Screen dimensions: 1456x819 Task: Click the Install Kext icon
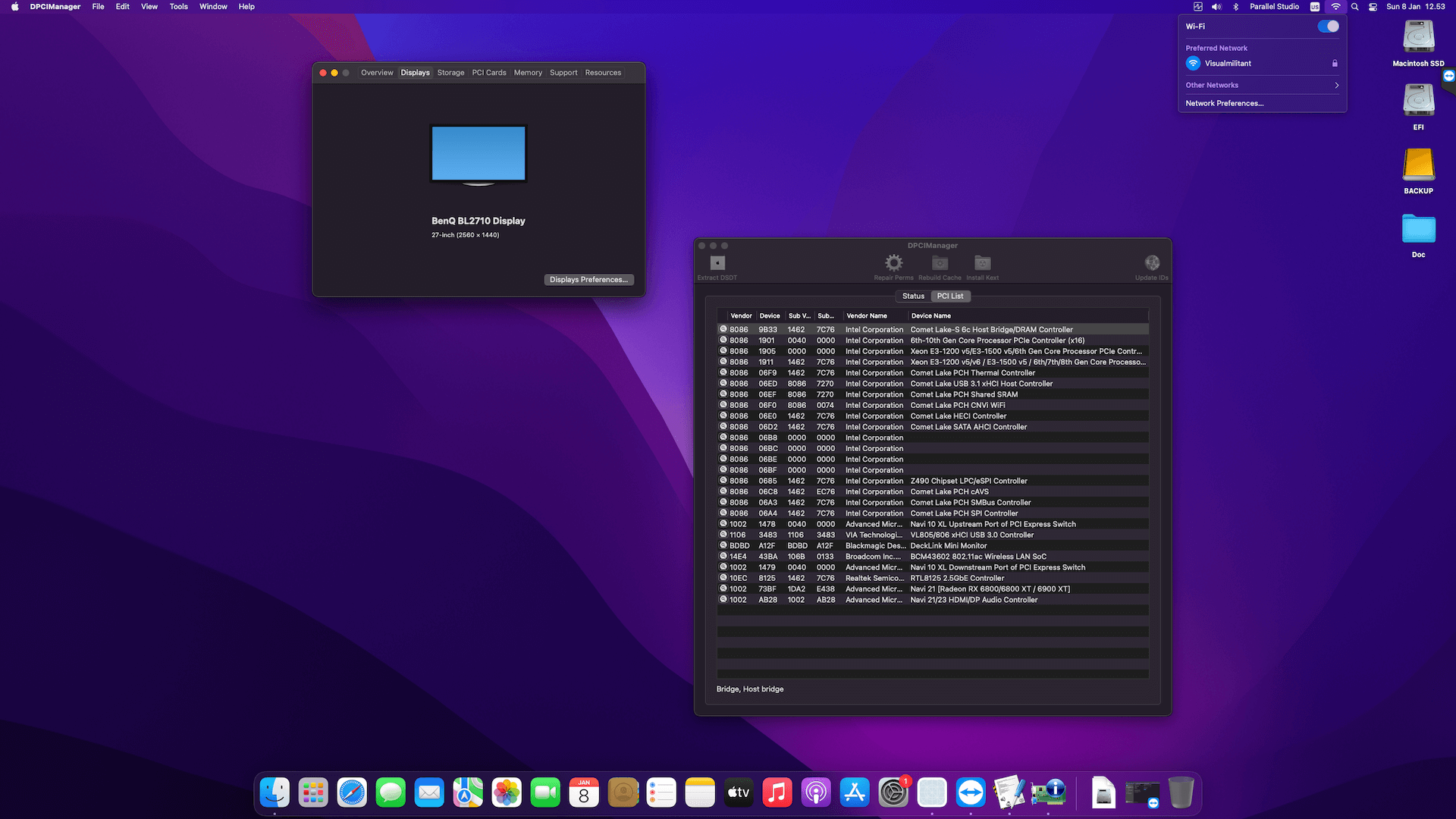click(982, 263)
